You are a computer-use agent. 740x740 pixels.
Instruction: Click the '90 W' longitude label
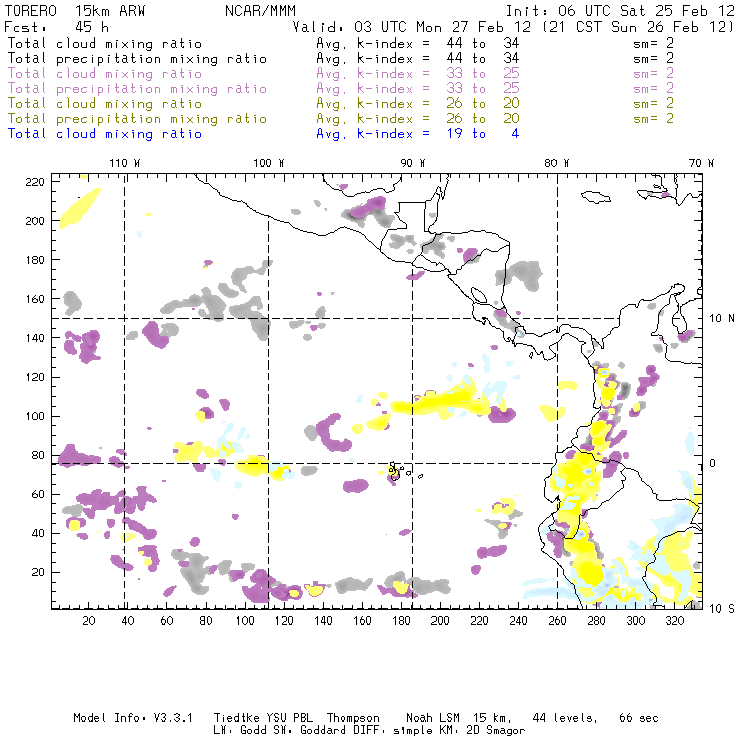point(413,163)
